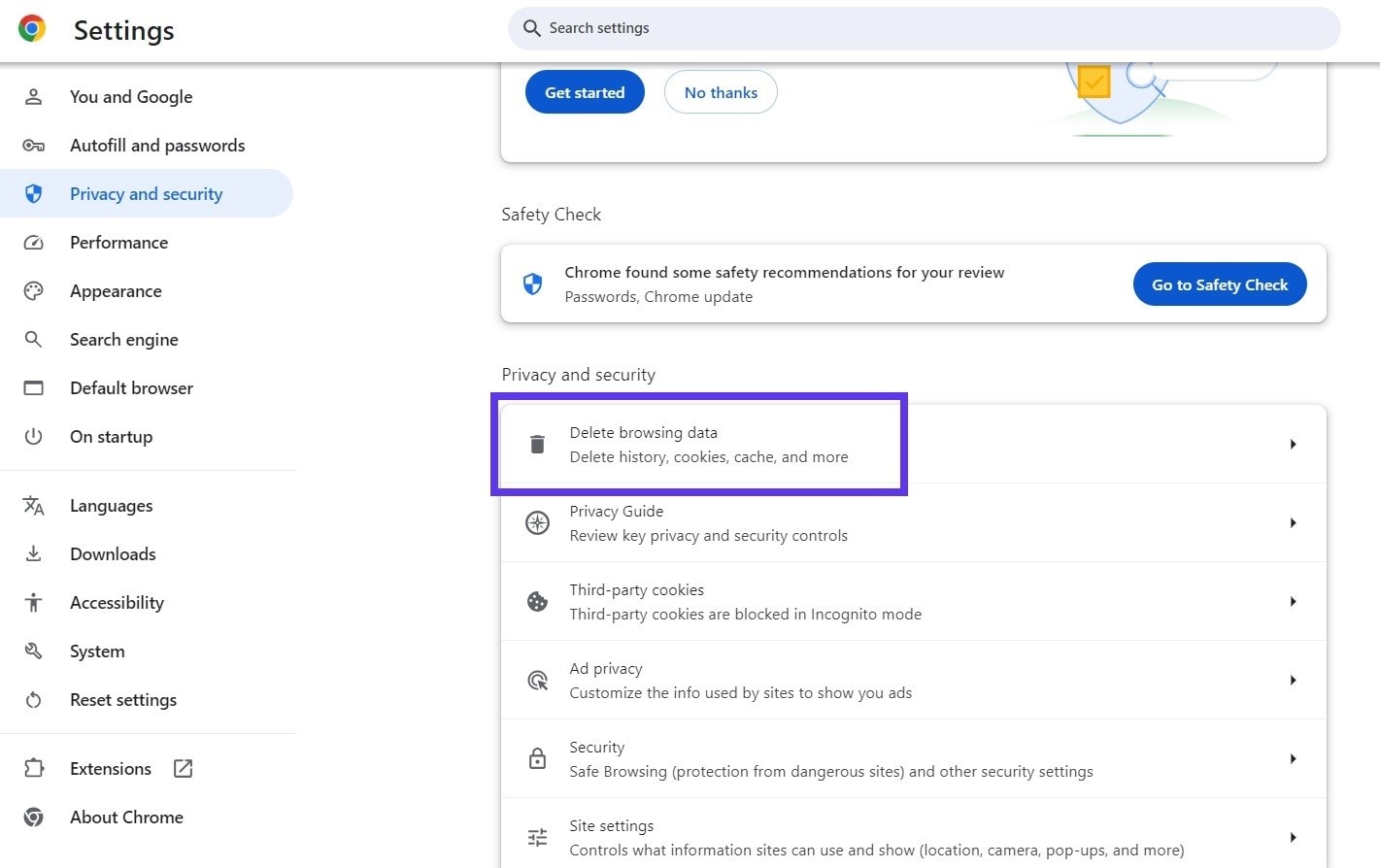Click the shield icon in Safety Check card
This screenshot has width=1380, height=868.
tap(532, 284)
